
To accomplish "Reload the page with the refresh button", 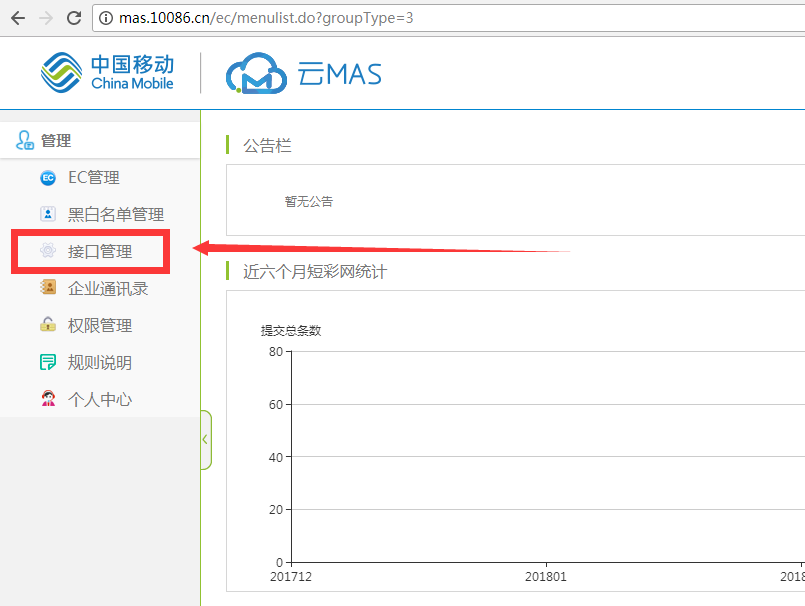I will [x=73, y=18].
